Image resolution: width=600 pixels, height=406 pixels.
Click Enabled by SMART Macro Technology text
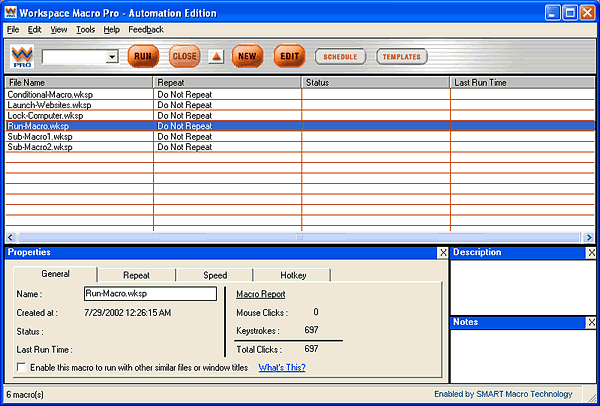click(503, 394)
